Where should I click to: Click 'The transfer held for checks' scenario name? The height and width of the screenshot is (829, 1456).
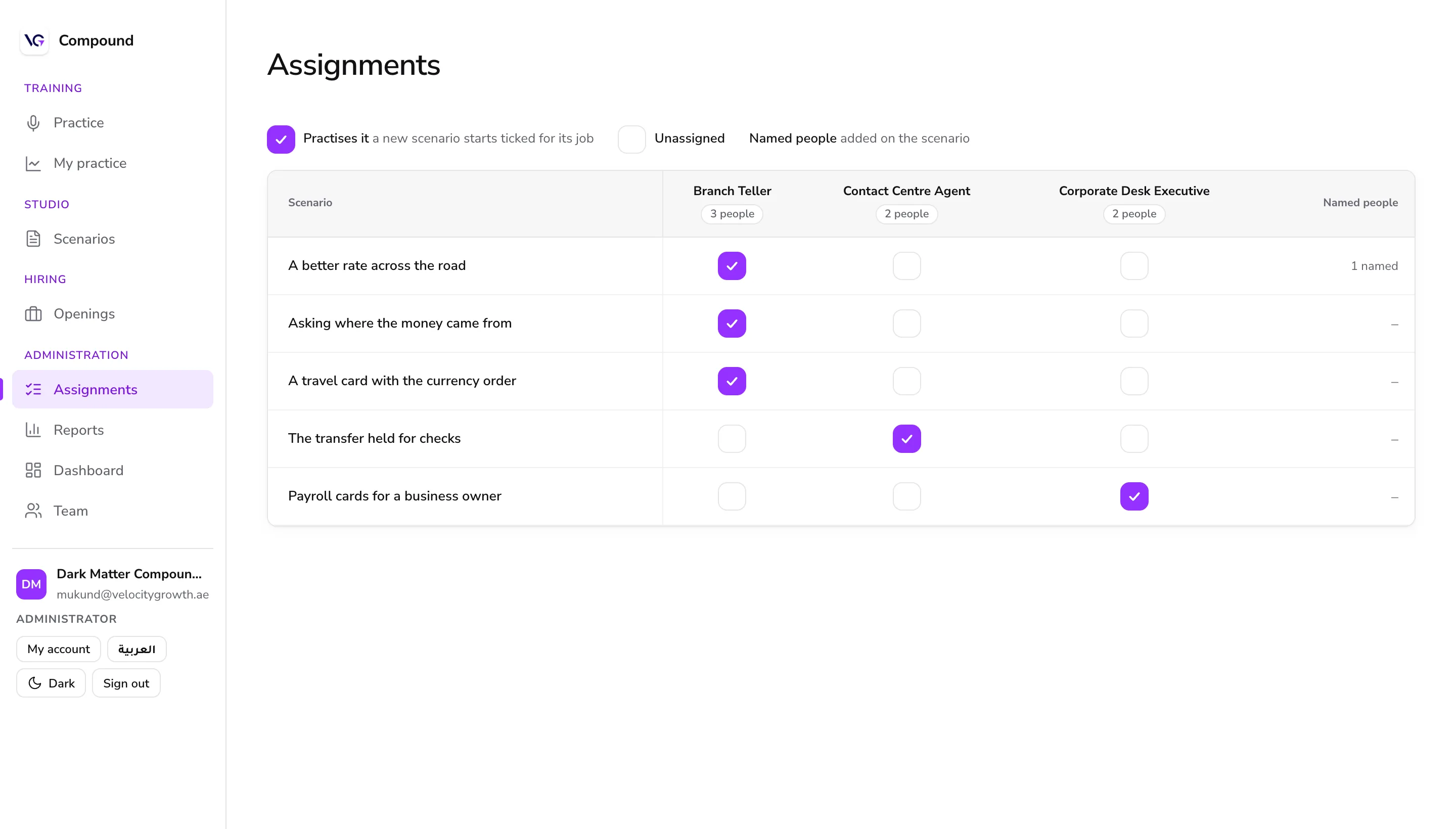(x=374, y=438)
